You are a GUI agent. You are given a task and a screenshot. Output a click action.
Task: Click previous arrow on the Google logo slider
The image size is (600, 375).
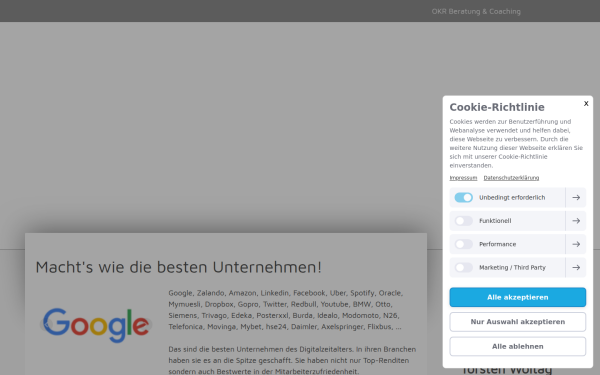click(46, 324)
